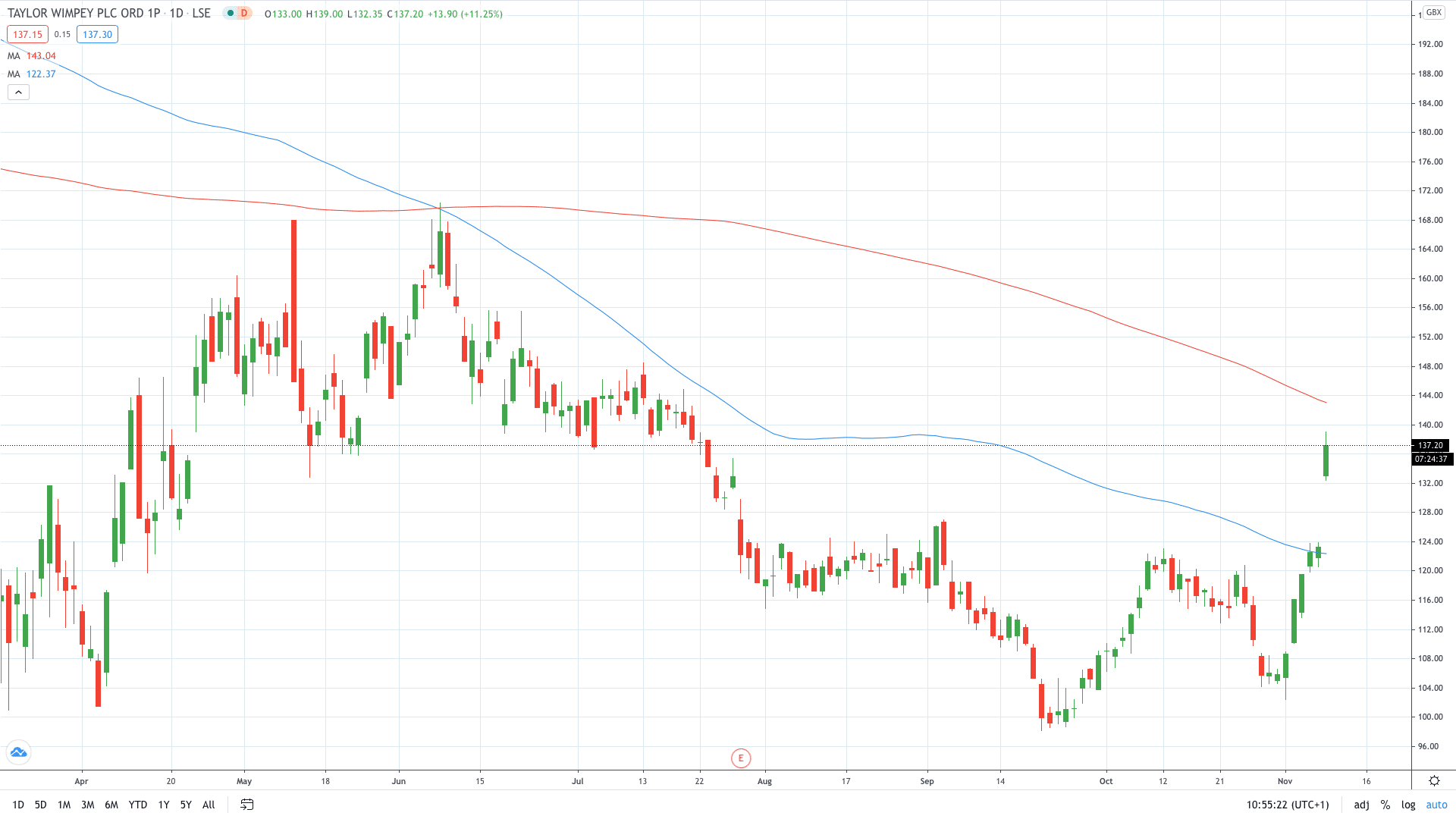Click the red sell price 137.15
Viewport: 1456px width, 819px height.
27,34
